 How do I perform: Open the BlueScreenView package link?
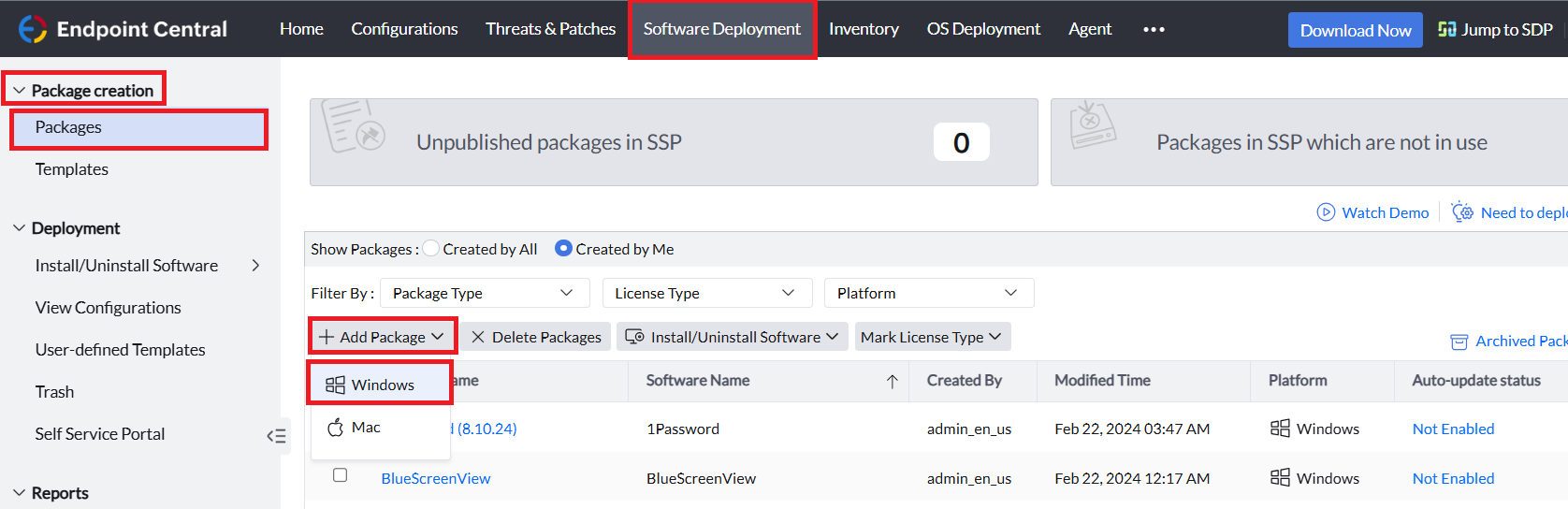click(x=435, y=478)
